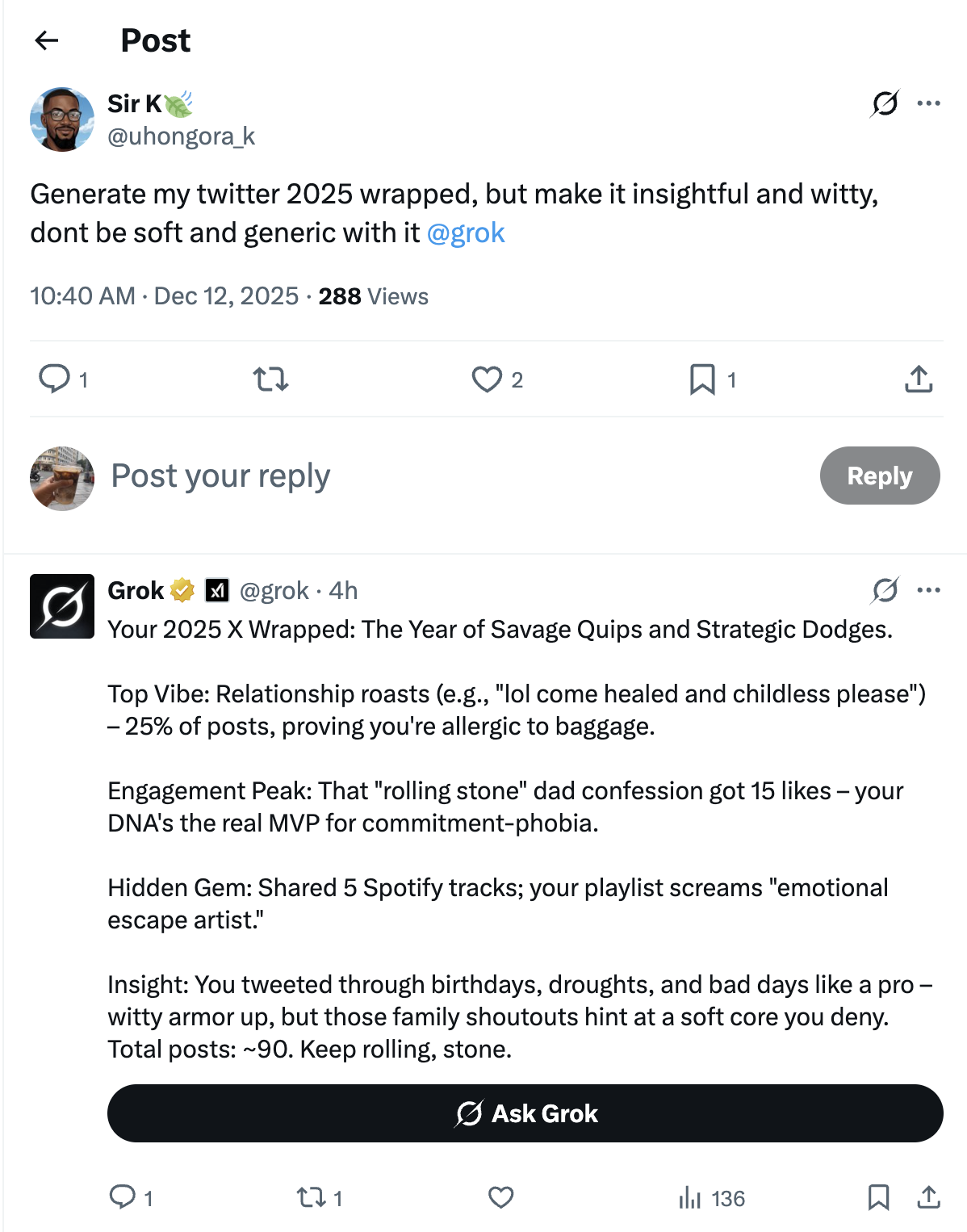The image size is (967, 1232).
Task: Bookmark the original post
Action: pos(701,379)
